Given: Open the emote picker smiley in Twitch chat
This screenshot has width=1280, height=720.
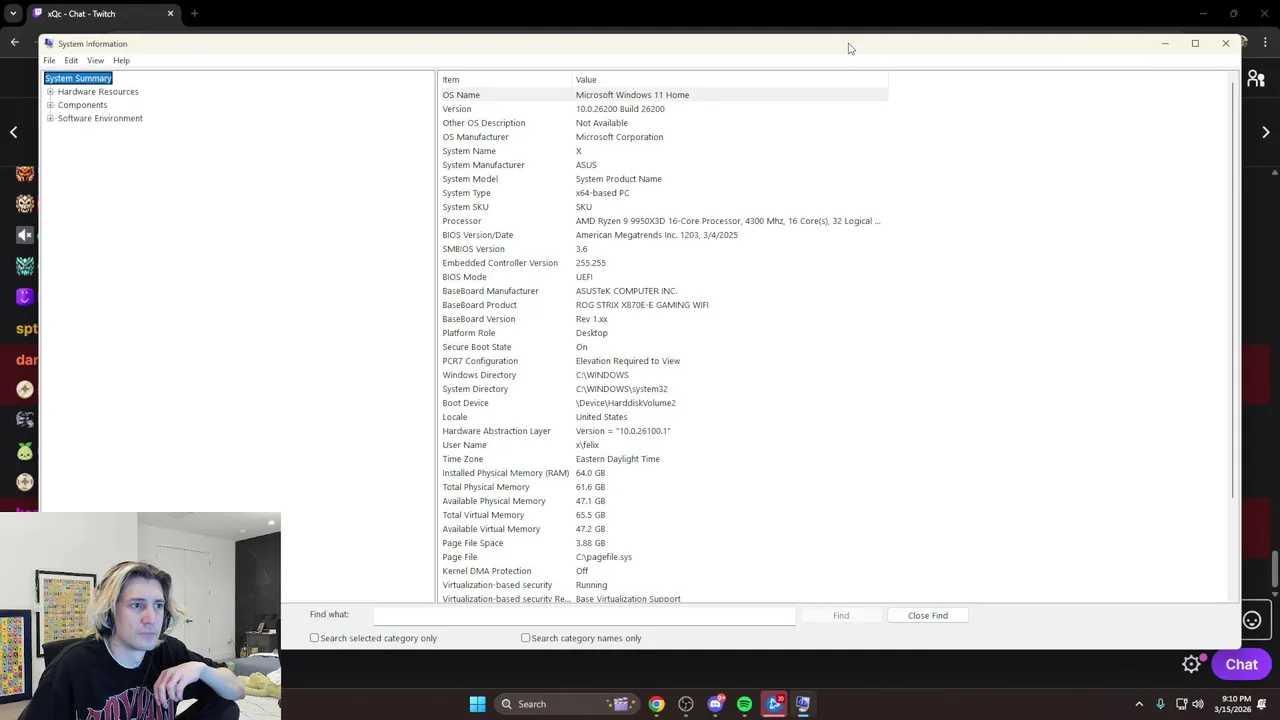Looking at the screenshot, I should (x=1252, y=620).
